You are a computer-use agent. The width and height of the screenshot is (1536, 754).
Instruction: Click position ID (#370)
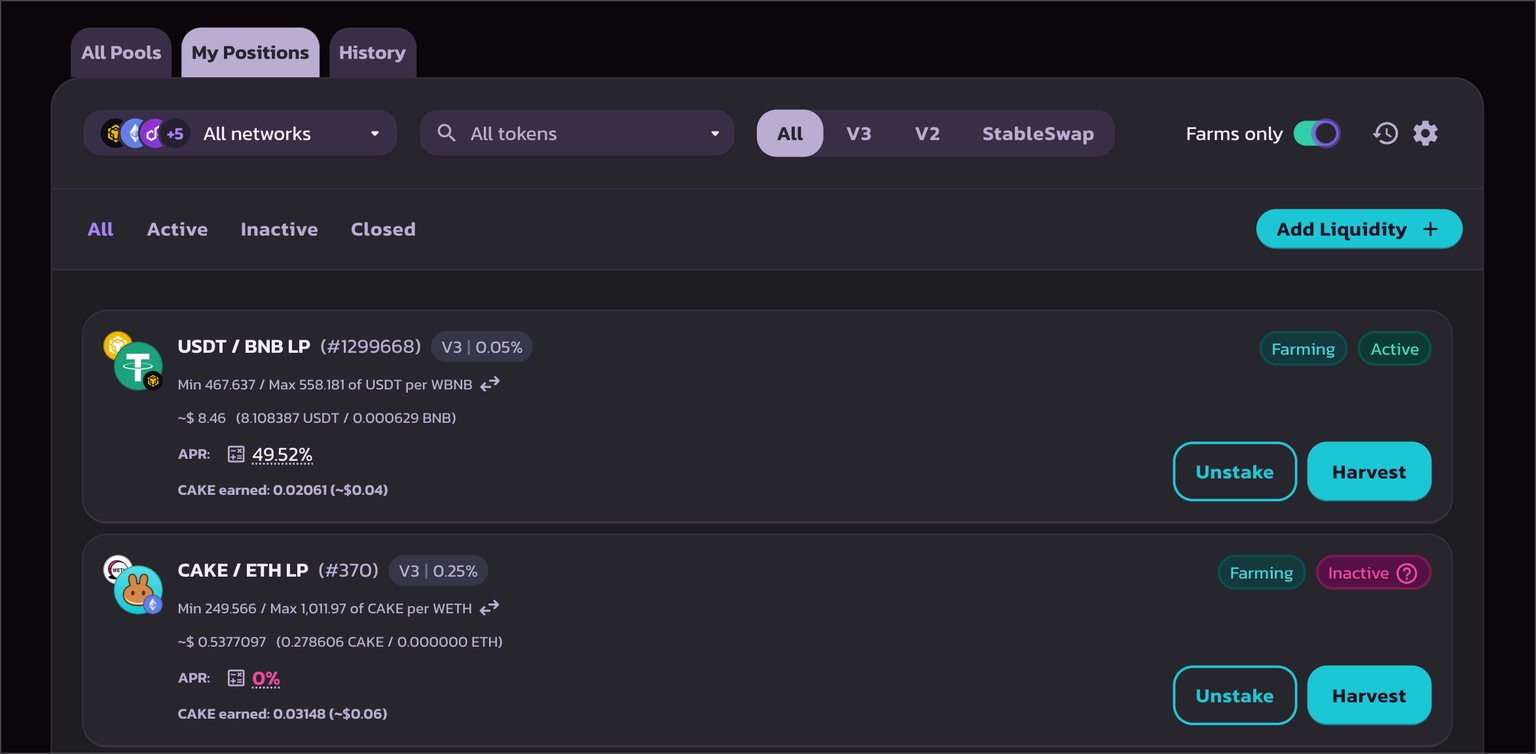click(x=348, y=571)
